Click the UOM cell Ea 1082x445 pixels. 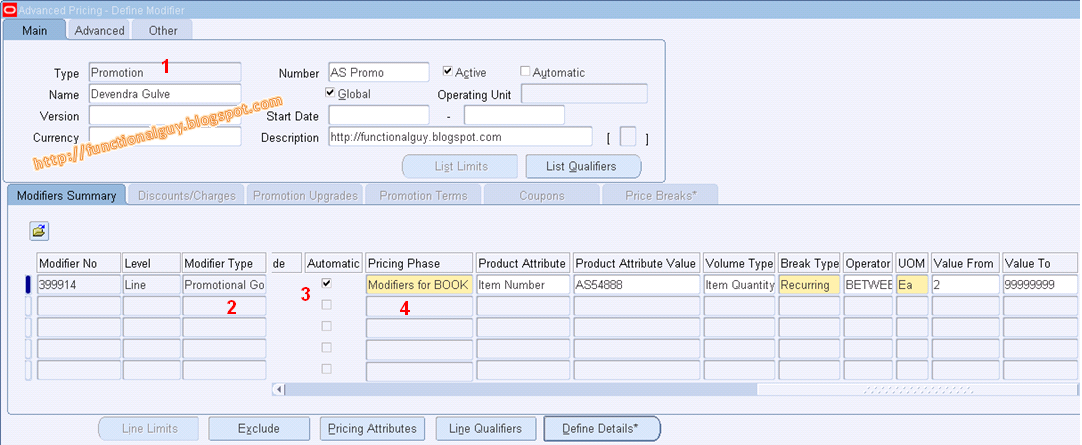(x=912, y=284)
